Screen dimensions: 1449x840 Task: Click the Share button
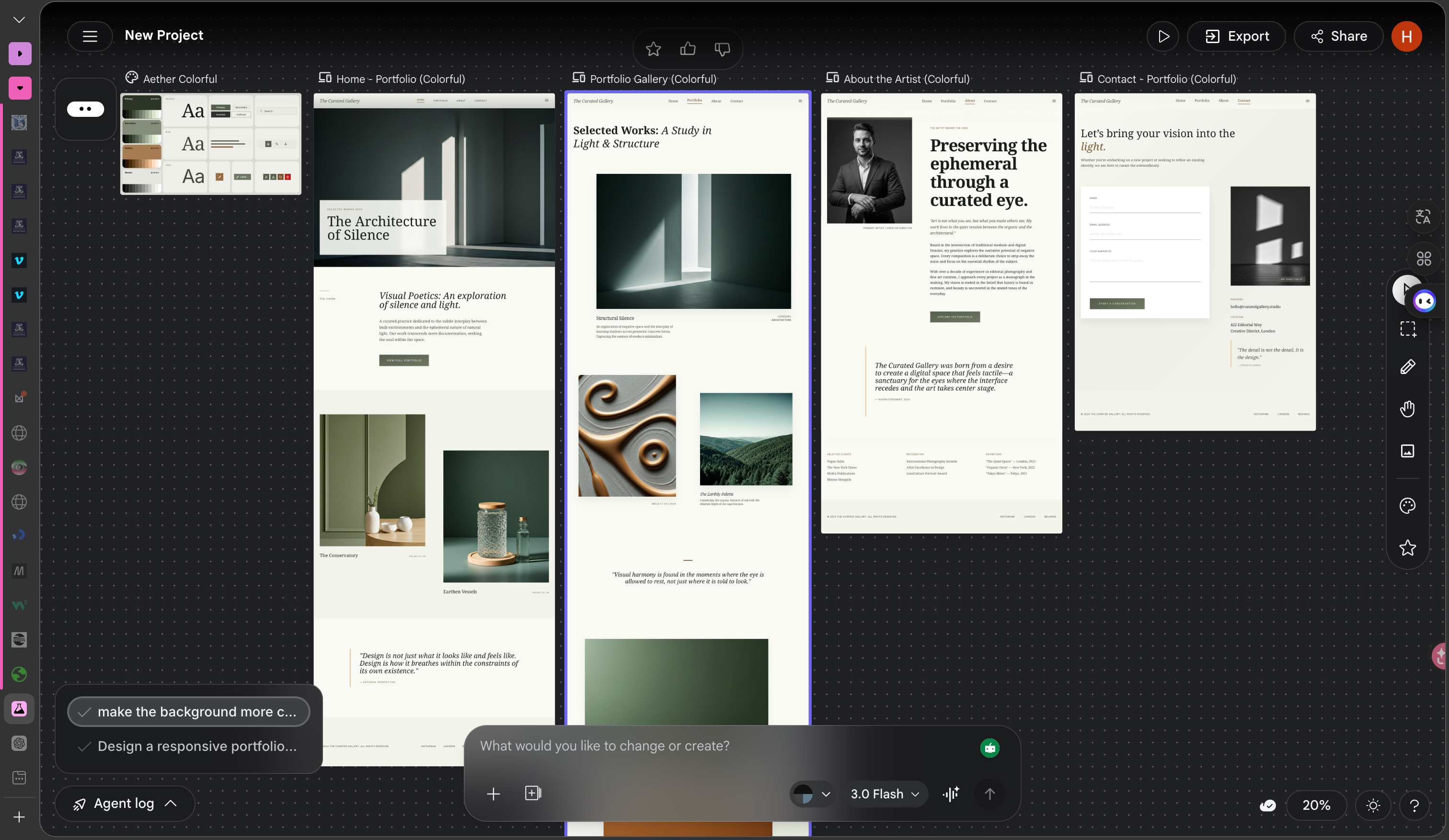coord(1338,36)
